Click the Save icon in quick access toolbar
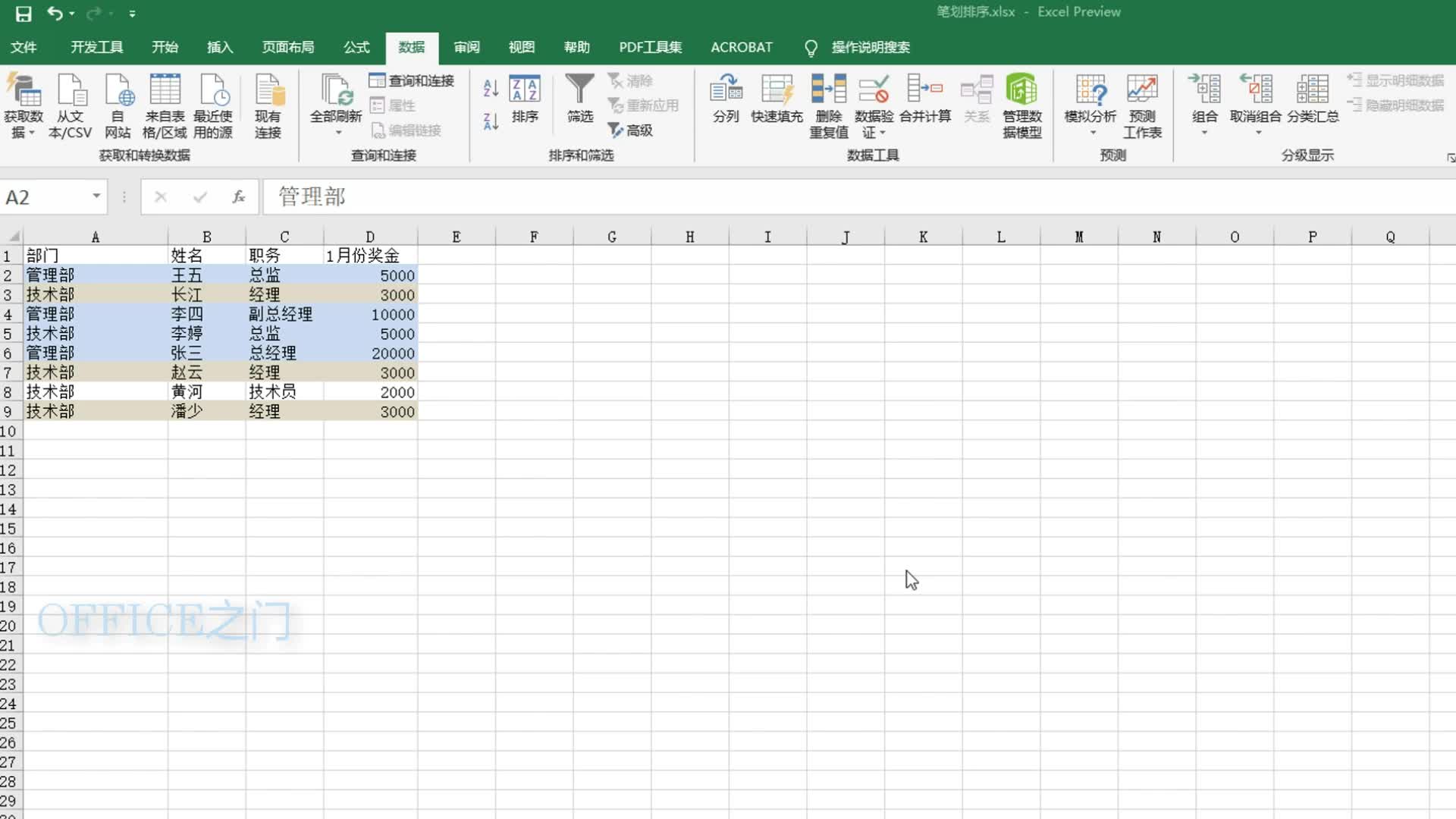The image size is (1456, 819). click(x=24, y=14)
